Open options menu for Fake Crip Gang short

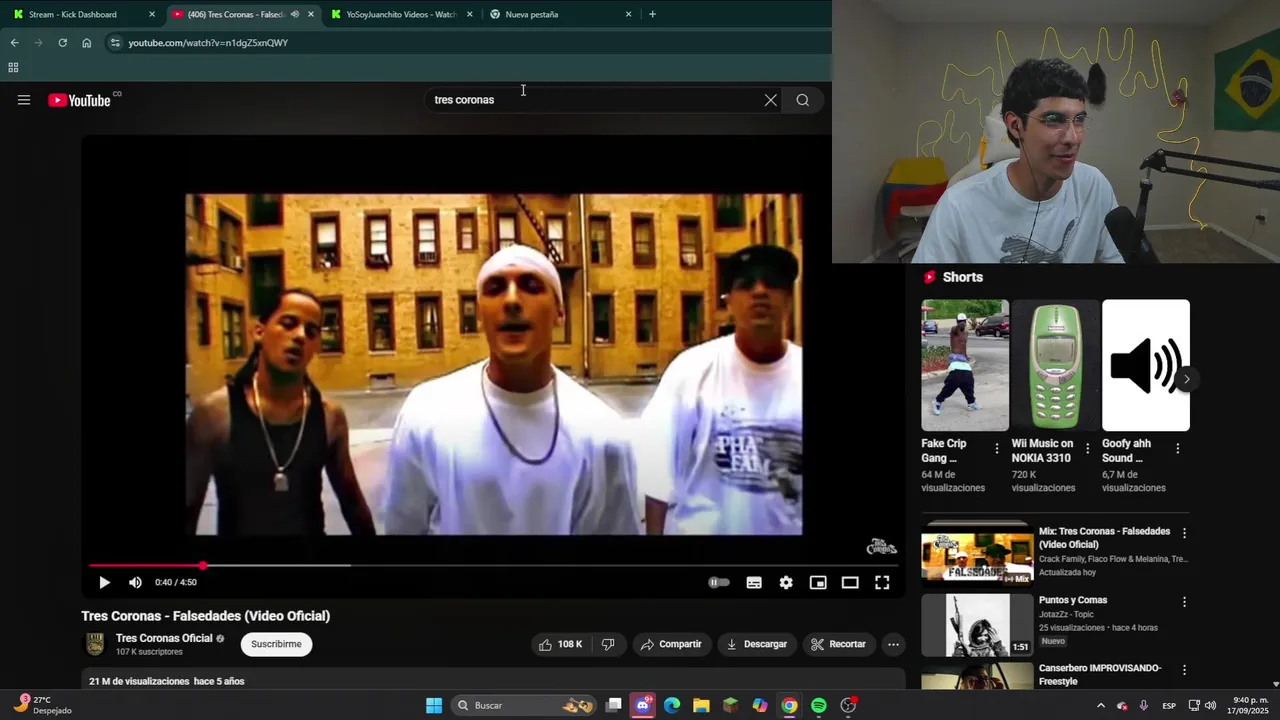click(x=997, y=449)
